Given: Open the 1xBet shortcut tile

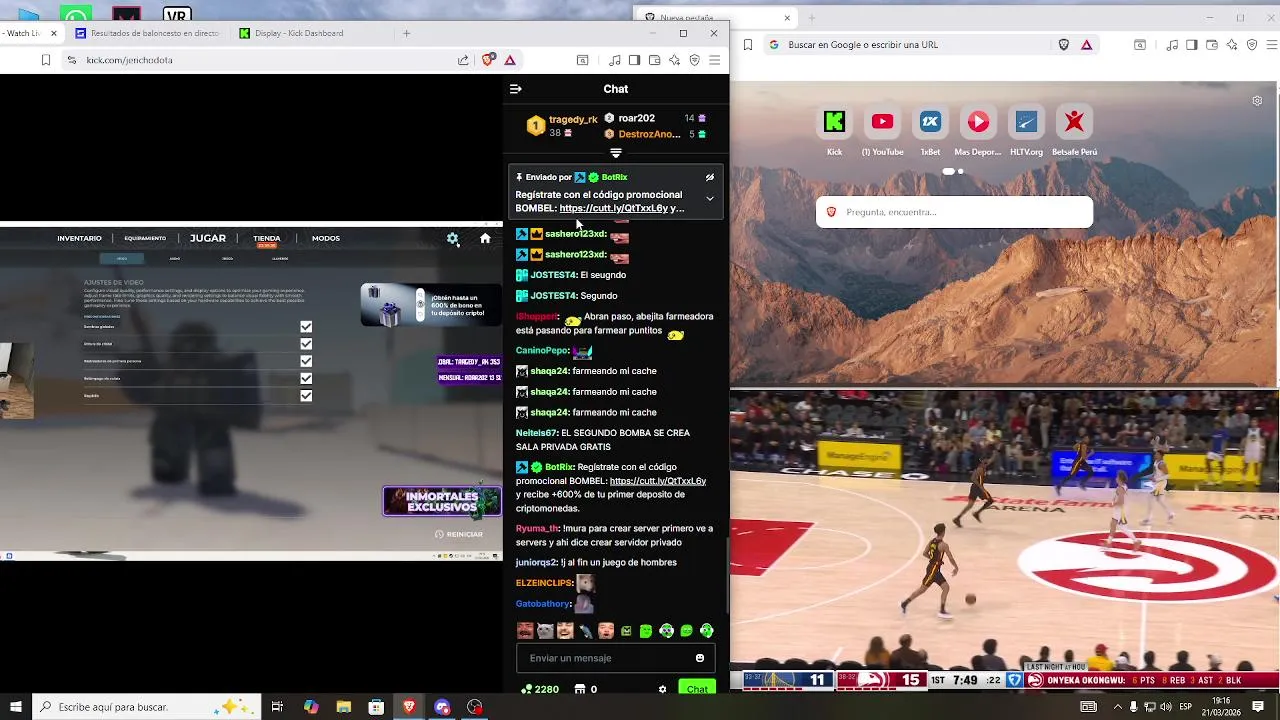Looking at the screenshot, I should [x=930, y=130].
